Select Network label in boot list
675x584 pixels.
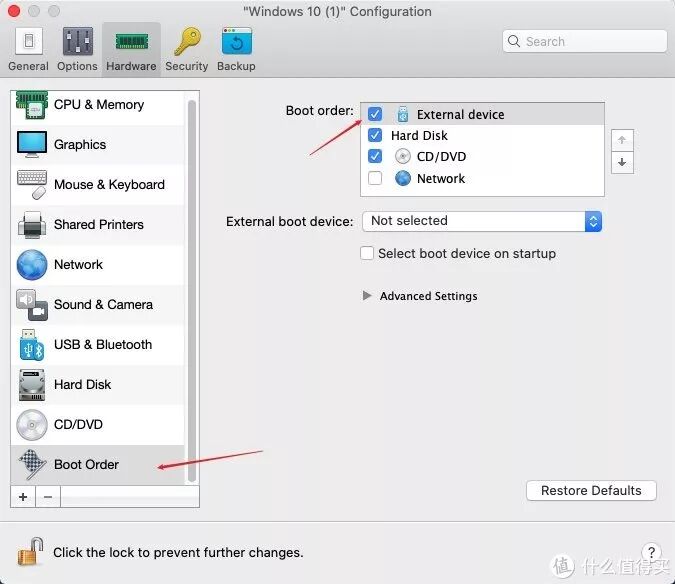click(x=441, y=179)
